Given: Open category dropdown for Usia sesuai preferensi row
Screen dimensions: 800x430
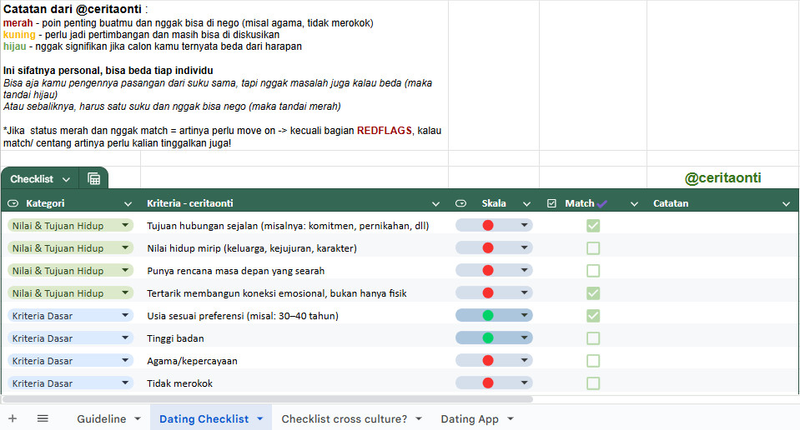Looking at the screenshot, I should pos(125,315).
